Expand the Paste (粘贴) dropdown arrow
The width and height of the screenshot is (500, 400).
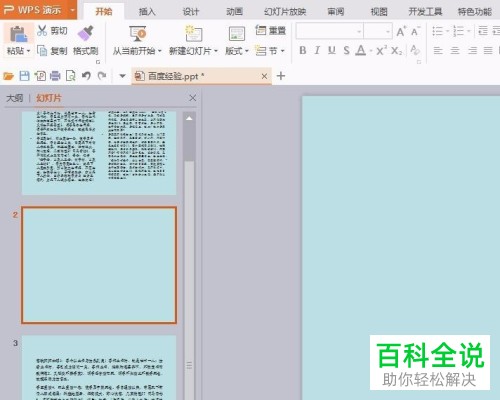click(28, 51)
